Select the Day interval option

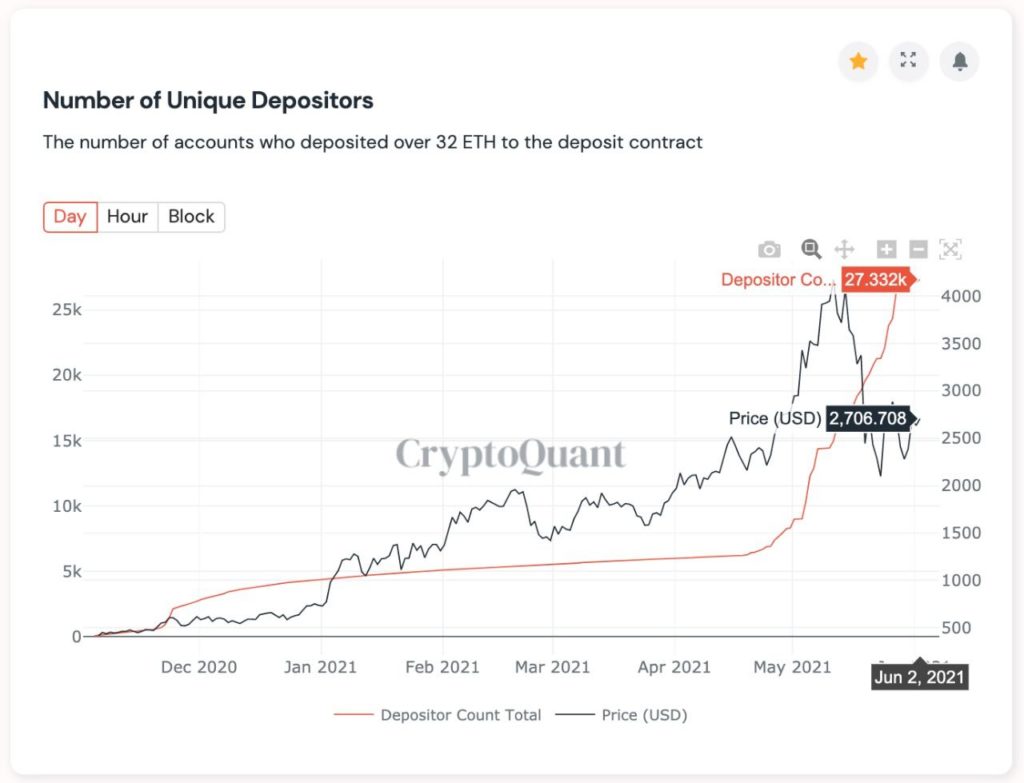click(x=69, y=216)
